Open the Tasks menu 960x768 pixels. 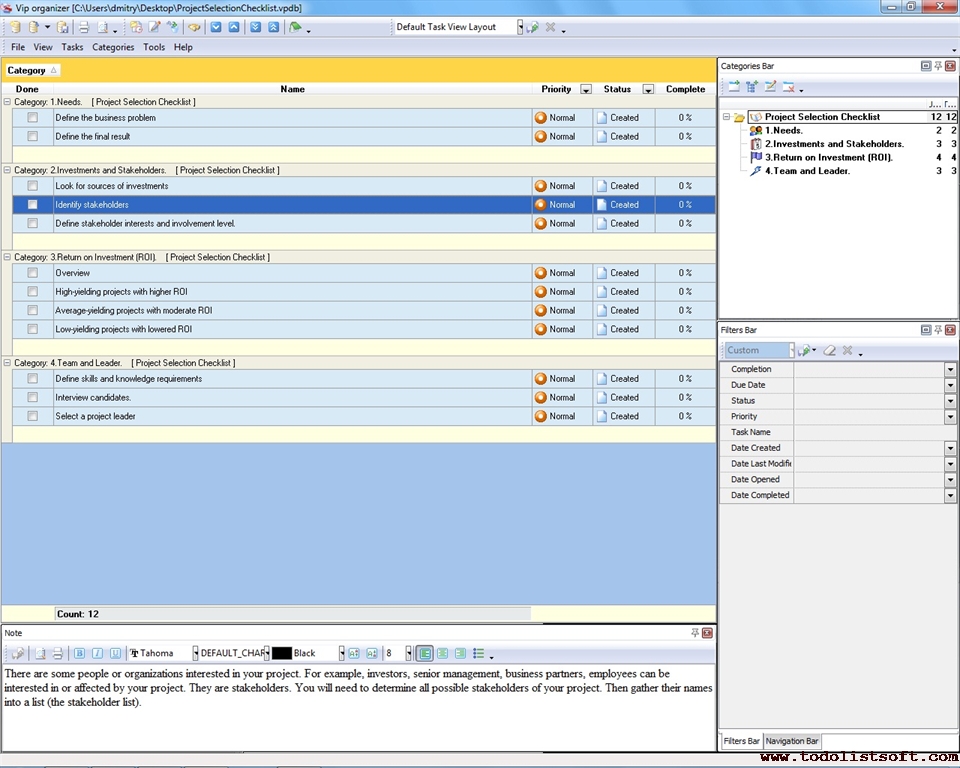click(72, 47)
